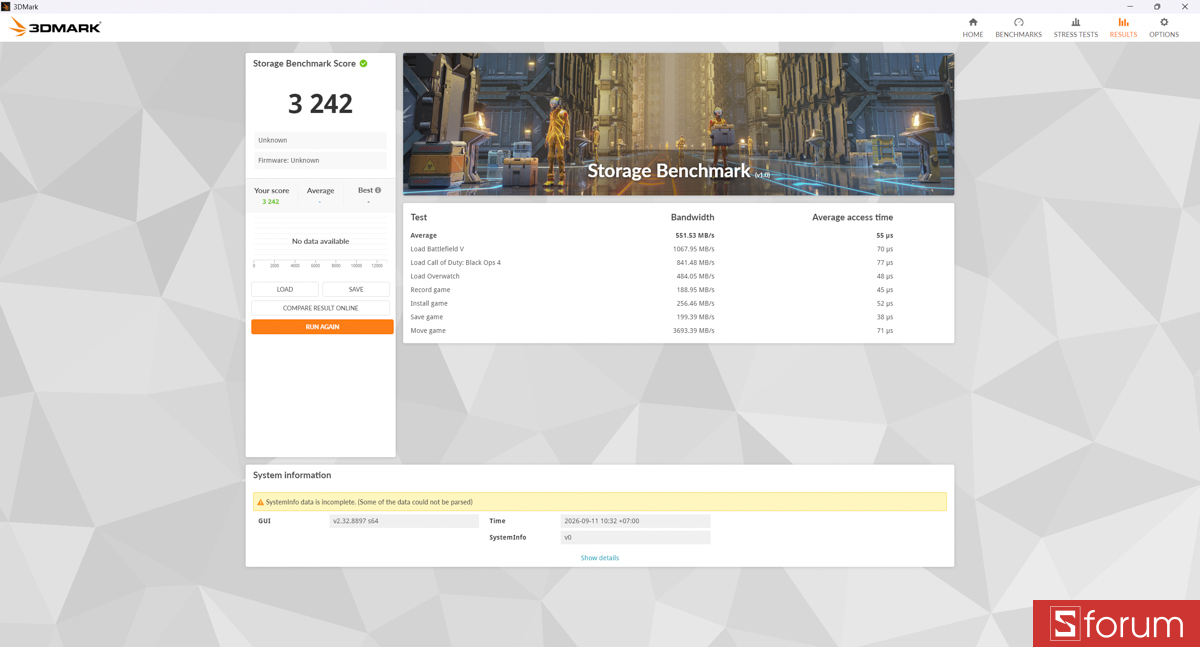Click the Storage Benchmark banner image

click(x=678, y=124)
